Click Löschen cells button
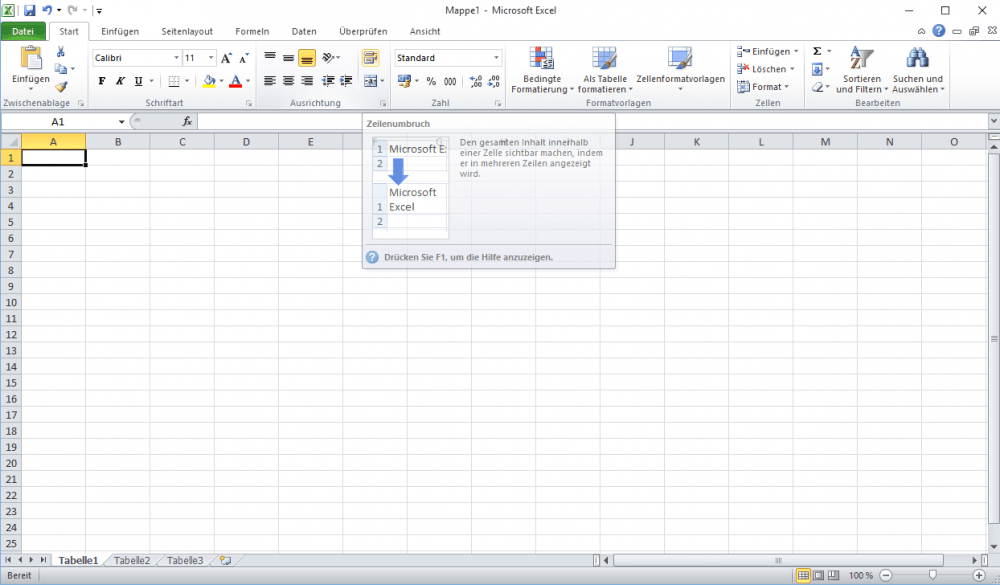This screenshot has width=1000, height=585. [x=765, y=69]
